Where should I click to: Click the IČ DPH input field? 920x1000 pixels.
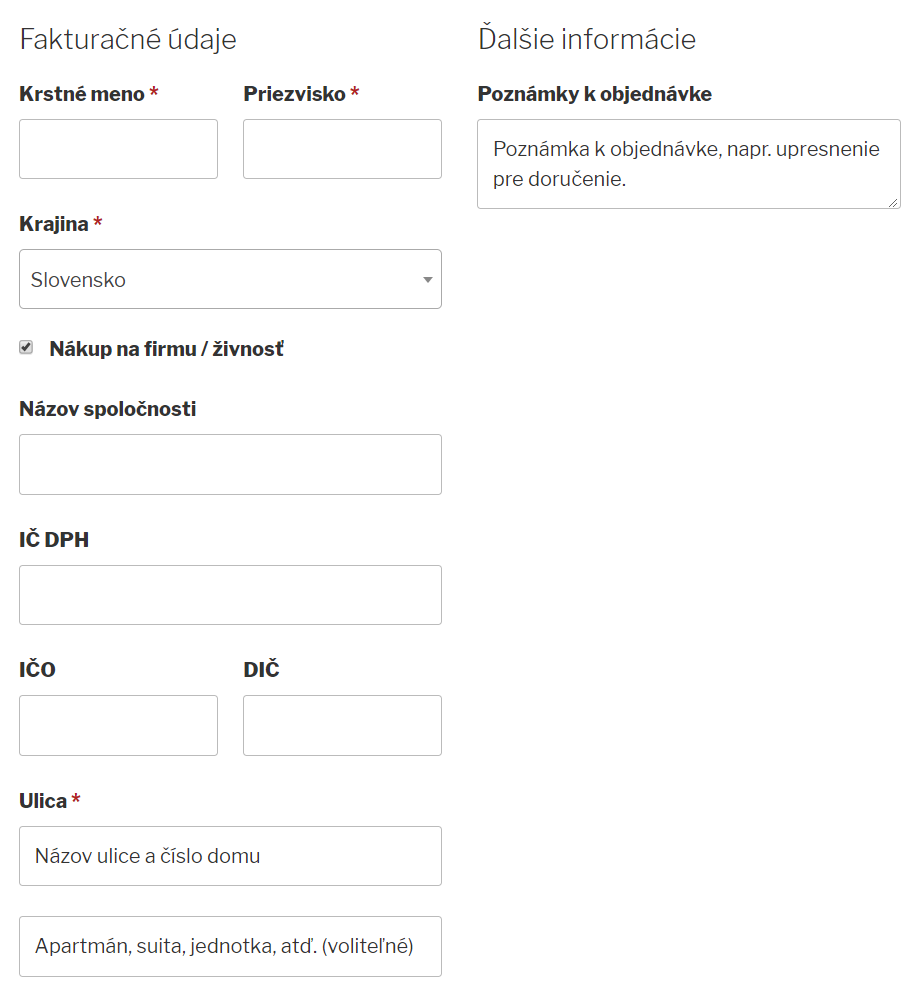tap(230, 595)
